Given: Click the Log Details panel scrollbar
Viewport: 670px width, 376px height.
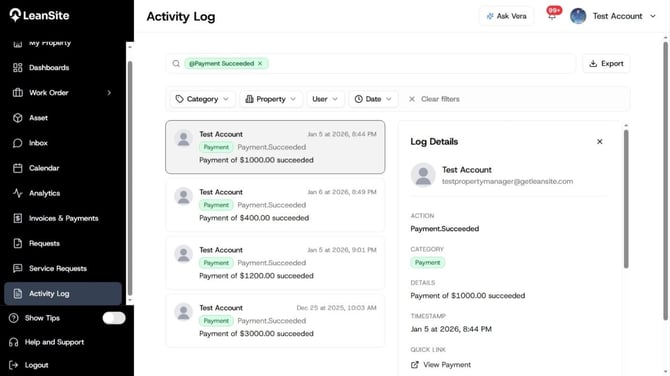Looking at the screenshot, I should [626, 199].
